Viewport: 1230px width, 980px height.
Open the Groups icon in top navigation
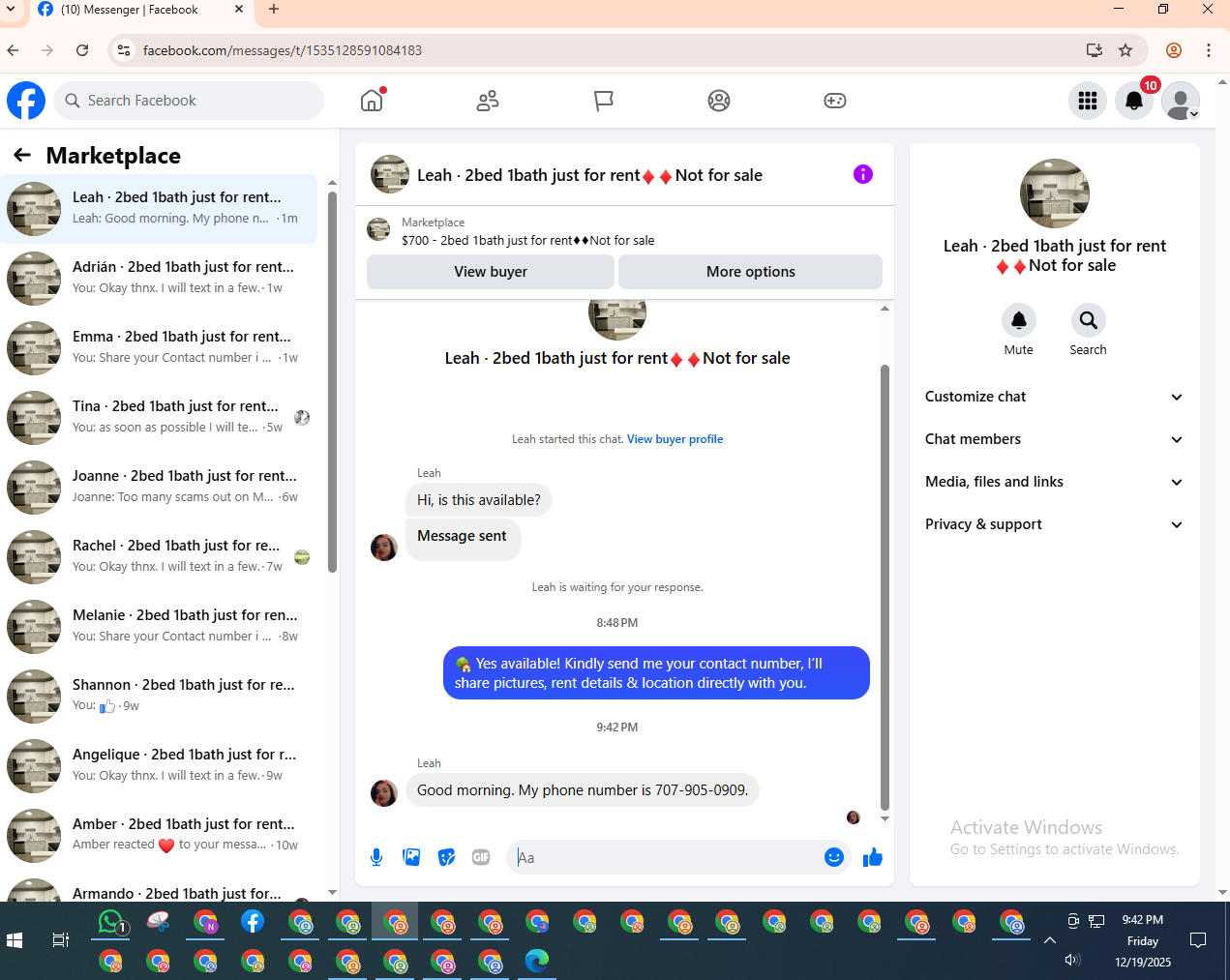pos(719,101)
